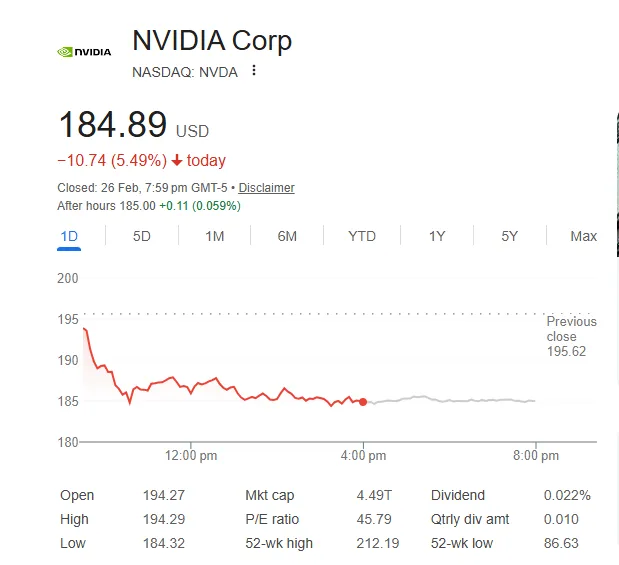Click the Mkt cap value 4.49T
The width and height of the screenshot is (619, 565).
[x=374, y=495]
